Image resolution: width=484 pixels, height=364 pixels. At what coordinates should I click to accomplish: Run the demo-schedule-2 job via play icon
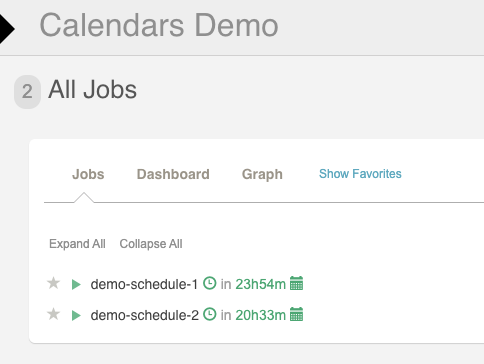point(76,315)
